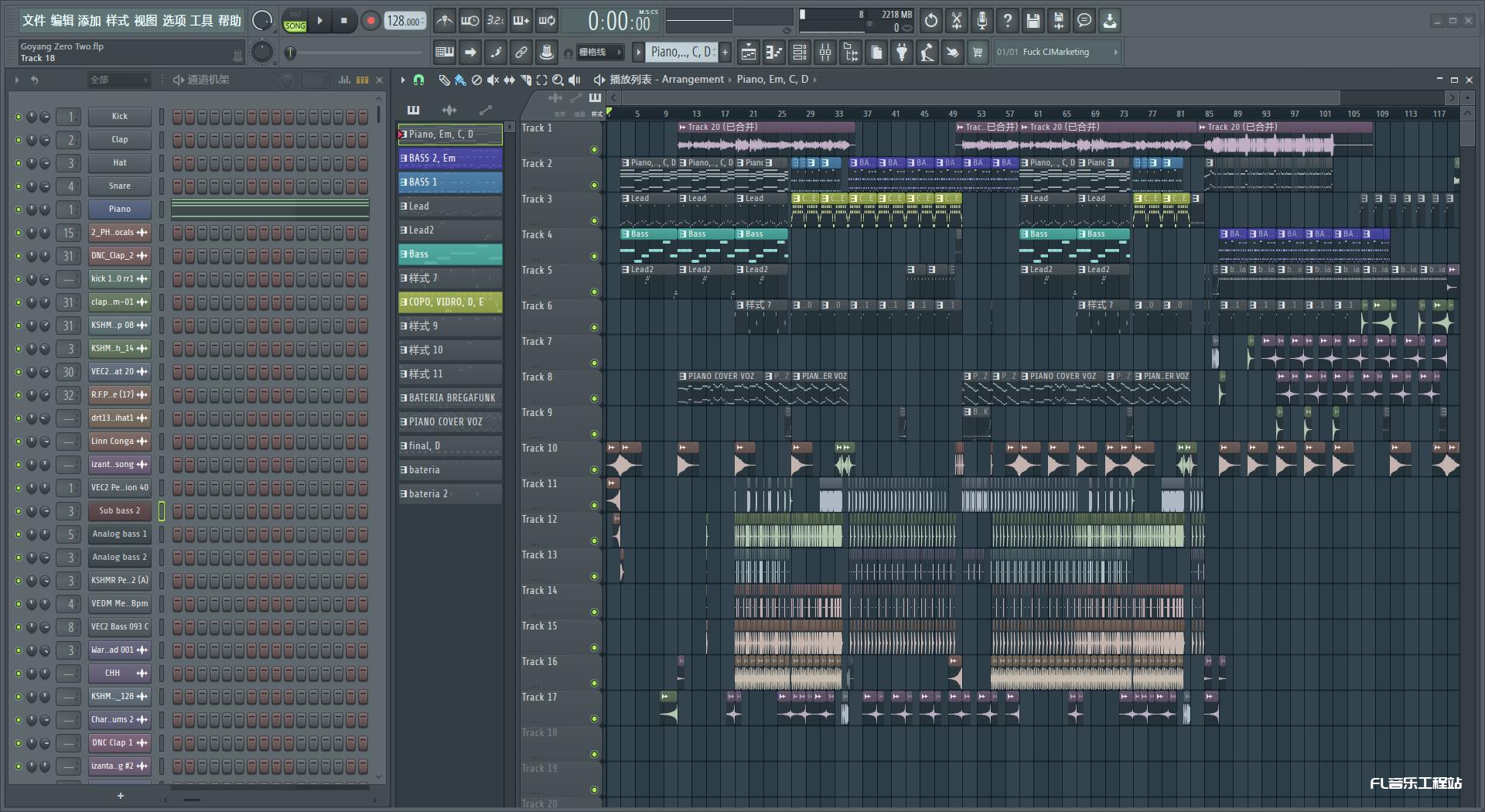
Task: Click the undo history icon
Action: click(x=931, y=21)
